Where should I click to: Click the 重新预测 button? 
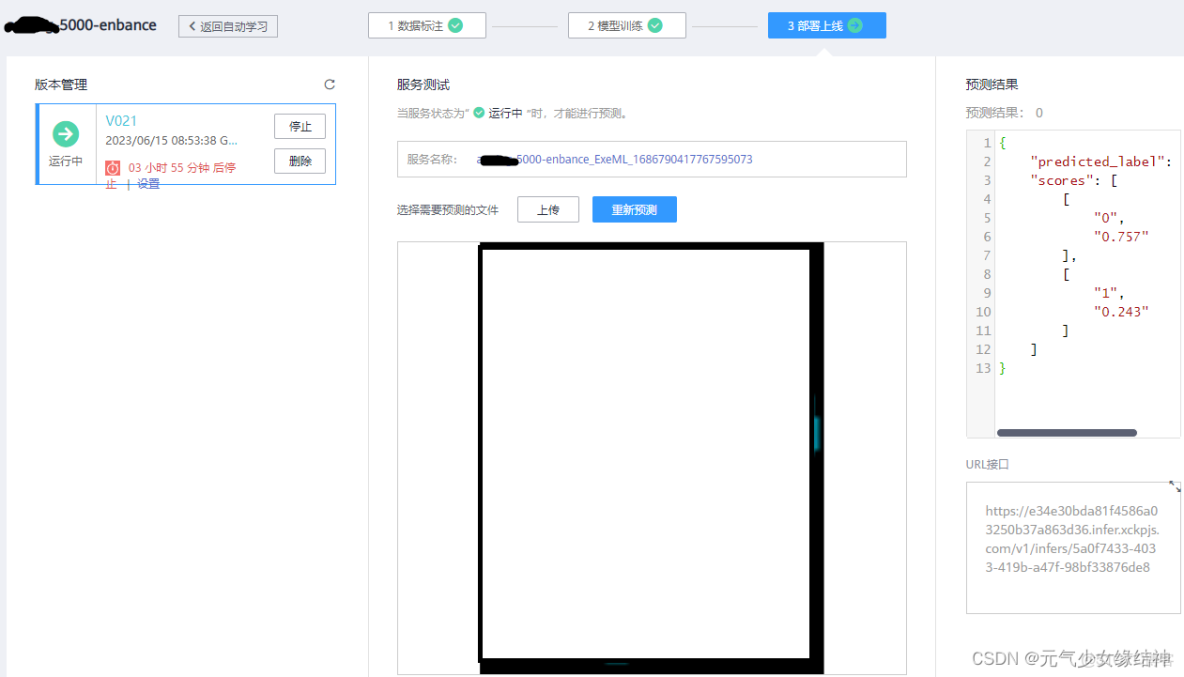[634, 210]
